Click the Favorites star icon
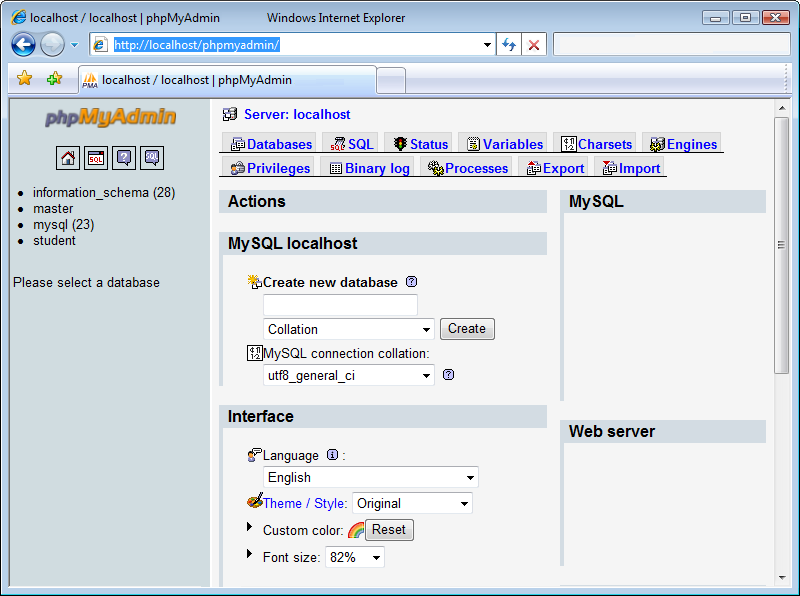This screenshot has width=800, height=596. pyautogui.click(x=24, y=79)
